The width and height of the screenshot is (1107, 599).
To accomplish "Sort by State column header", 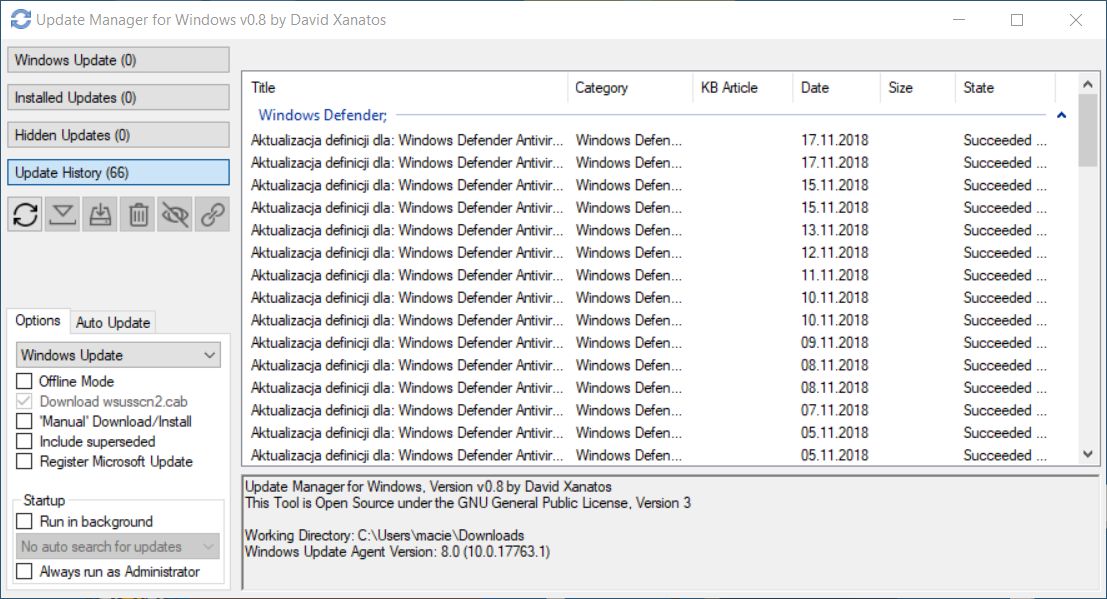I will (1005, 88).
